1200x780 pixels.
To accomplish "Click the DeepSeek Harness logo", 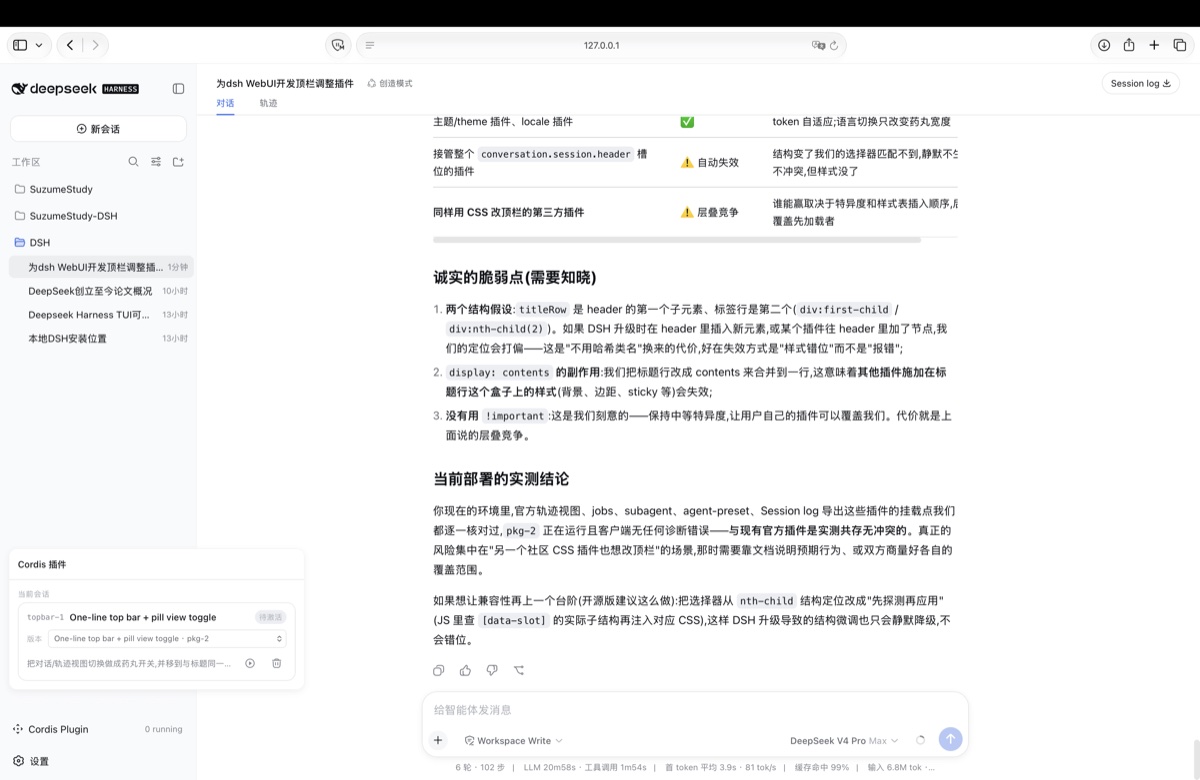I will pyautogui.click(x=75, y=88).
